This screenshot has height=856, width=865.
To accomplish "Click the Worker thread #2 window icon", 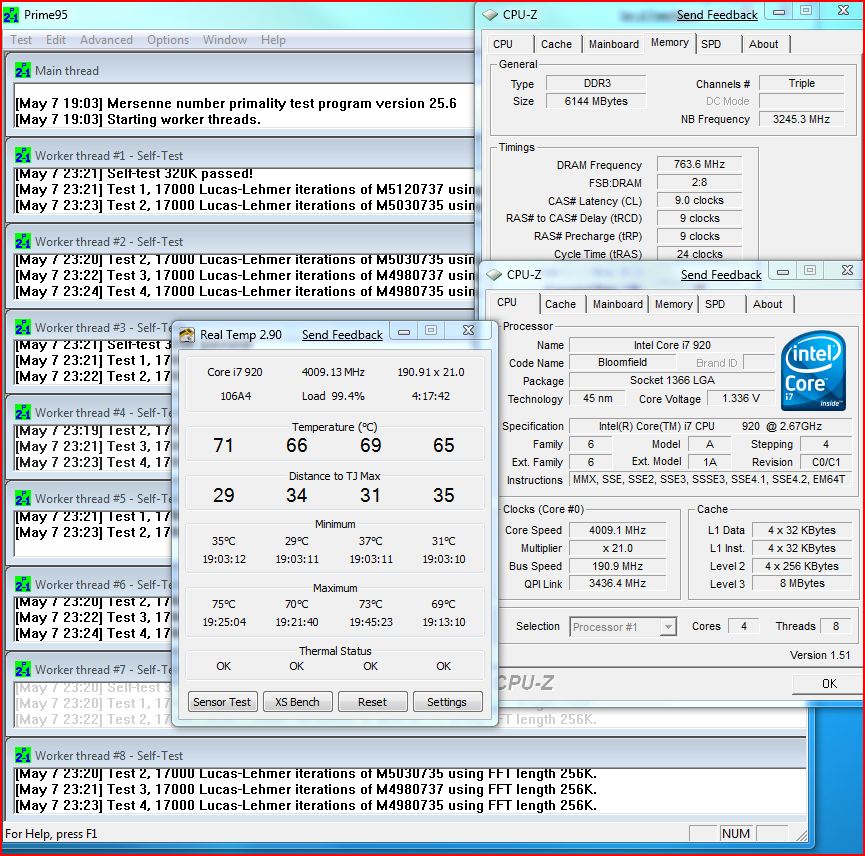I will [23, 242].
